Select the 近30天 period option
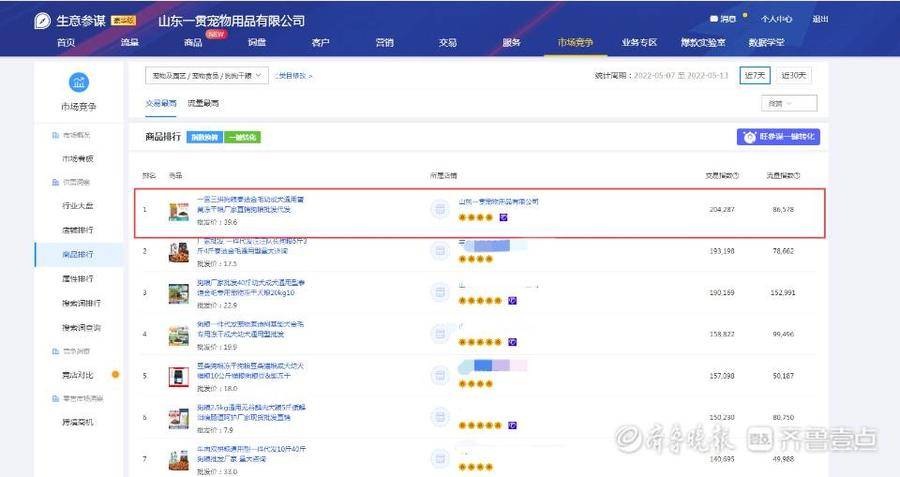Viewport: 900px width, 477px height. click(794, 76)
